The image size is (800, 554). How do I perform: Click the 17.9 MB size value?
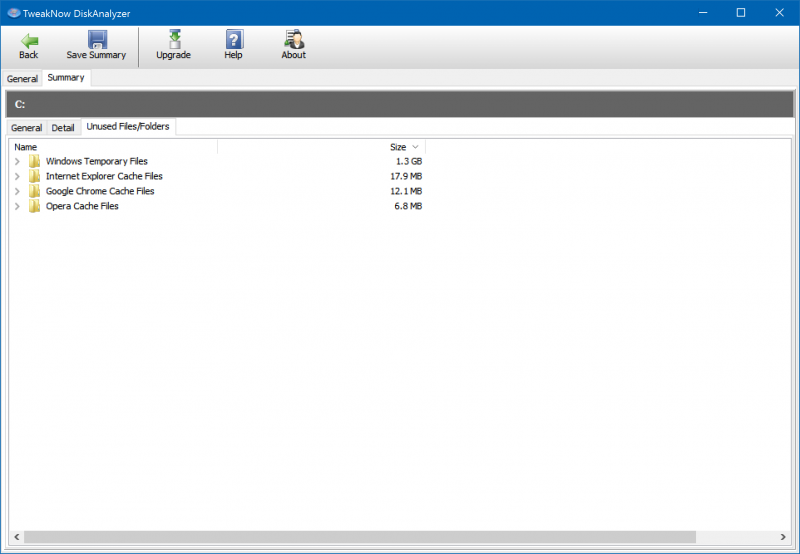point(406,176)
